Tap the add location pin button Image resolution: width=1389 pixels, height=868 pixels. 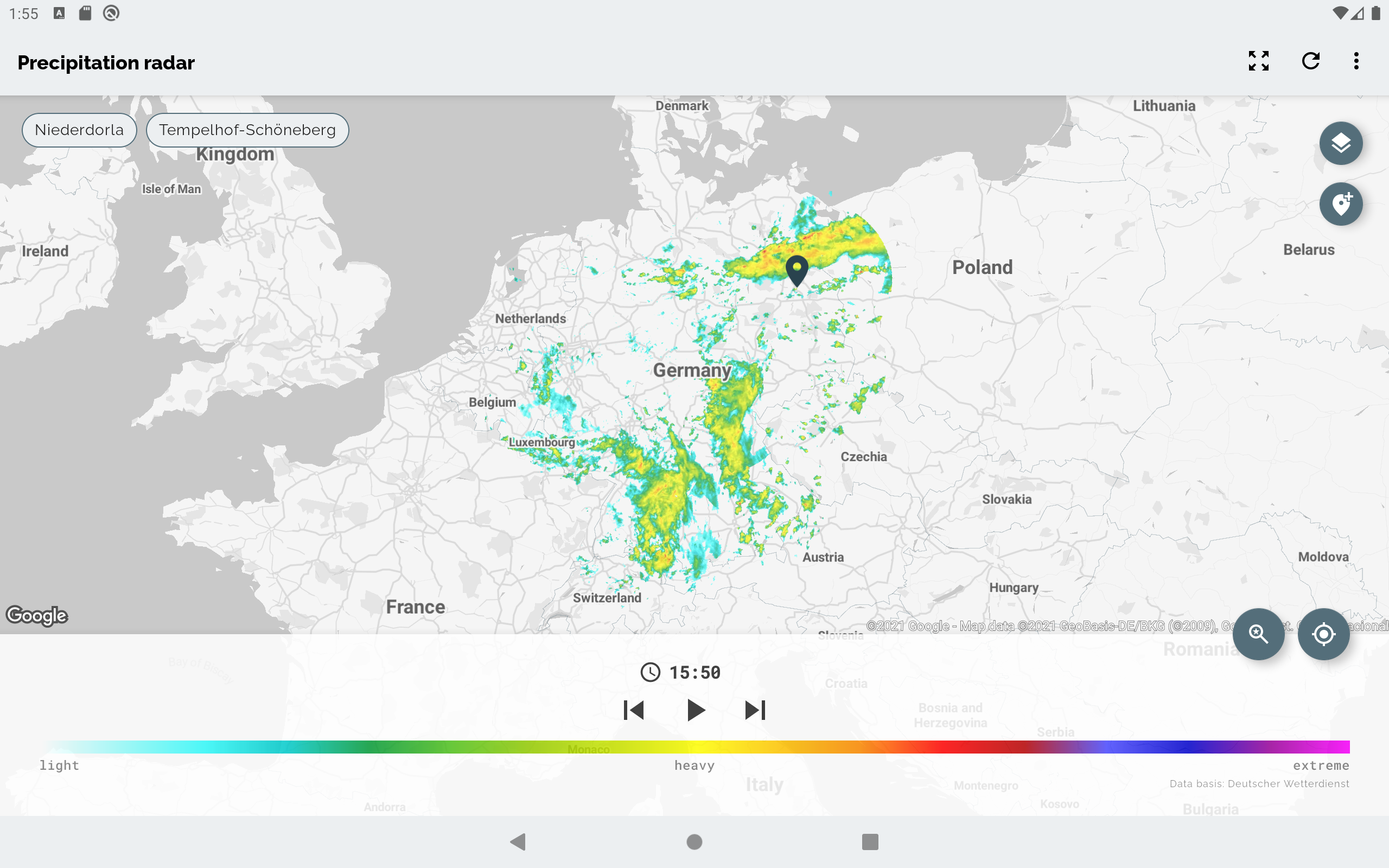[x=1340, y=205]
